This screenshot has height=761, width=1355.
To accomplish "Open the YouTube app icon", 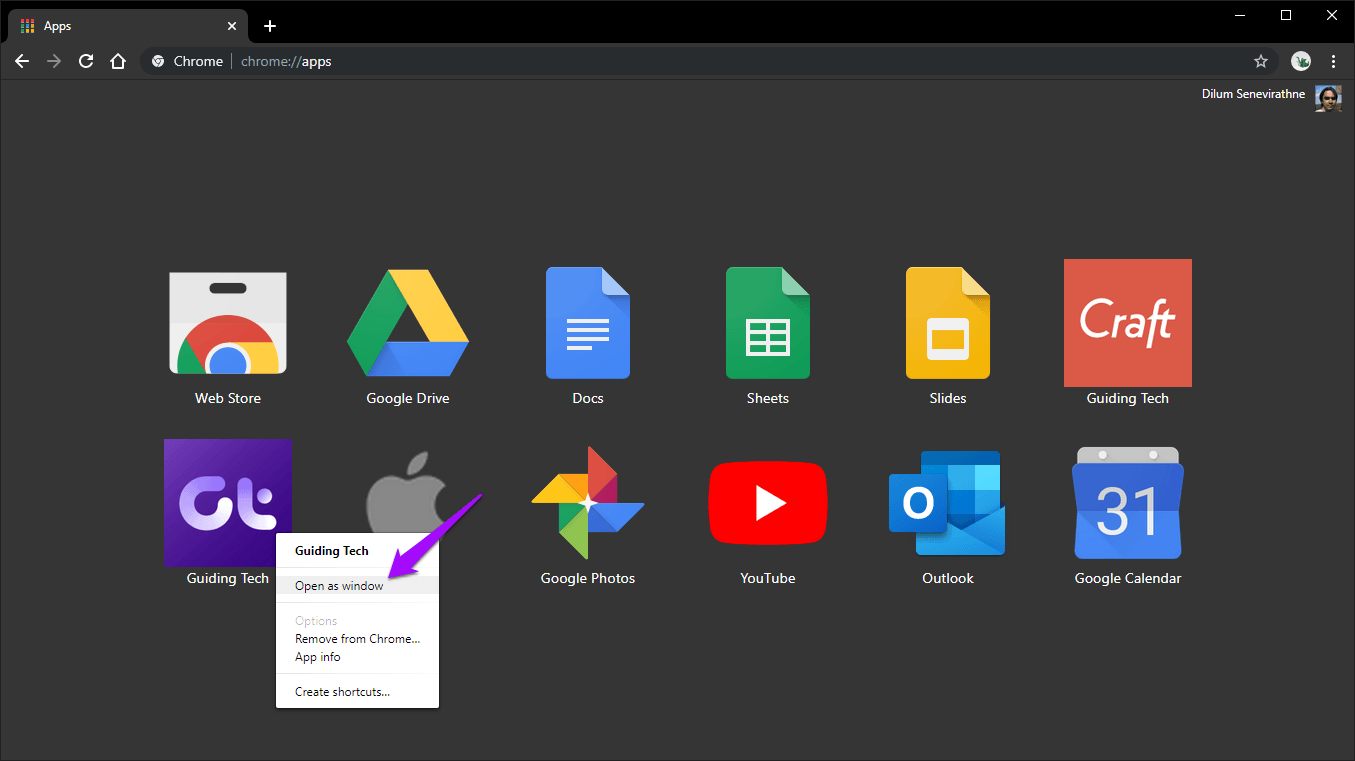I will pyautogui.click(x=768, y=503).
